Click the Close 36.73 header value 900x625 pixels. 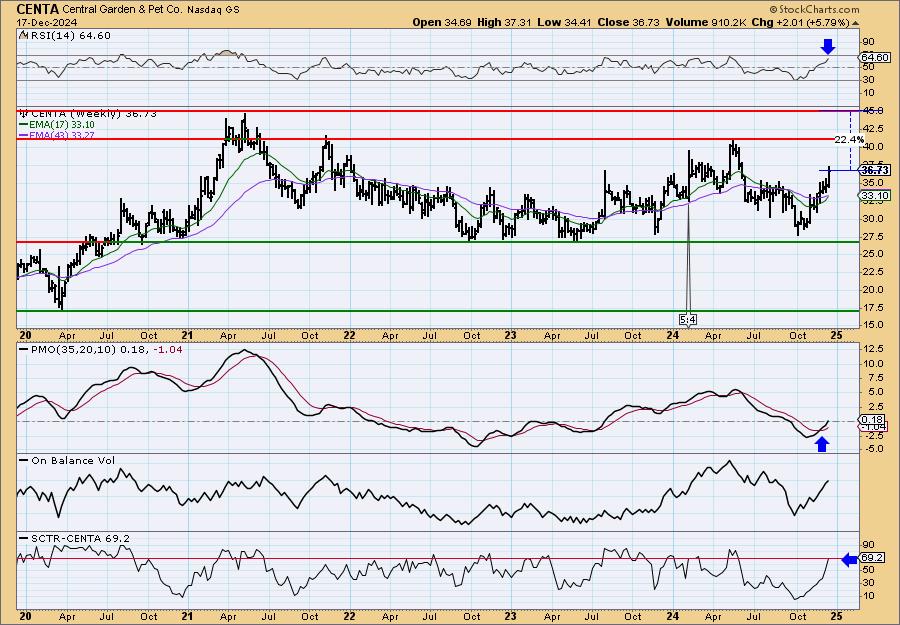[629, 22]
